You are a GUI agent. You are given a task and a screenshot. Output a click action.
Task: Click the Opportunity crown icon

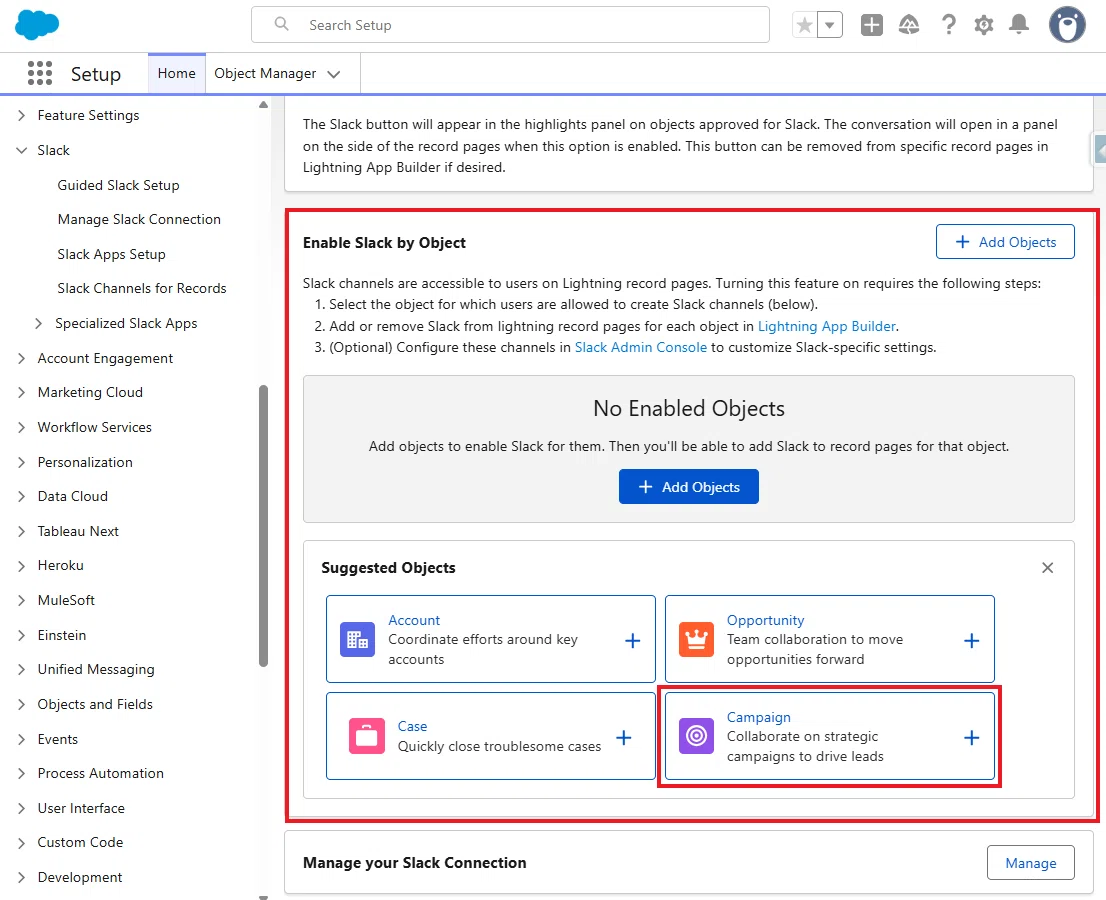(696, 640)
